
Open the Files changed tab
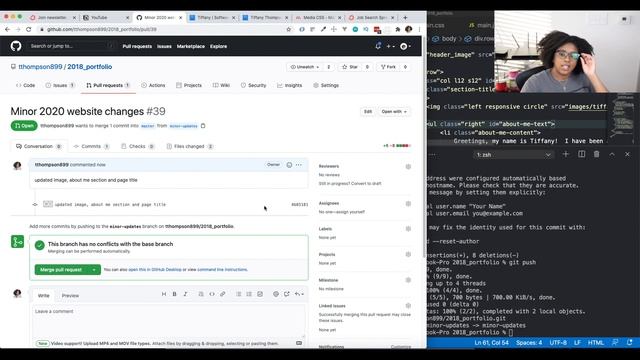tap(190, 146)
